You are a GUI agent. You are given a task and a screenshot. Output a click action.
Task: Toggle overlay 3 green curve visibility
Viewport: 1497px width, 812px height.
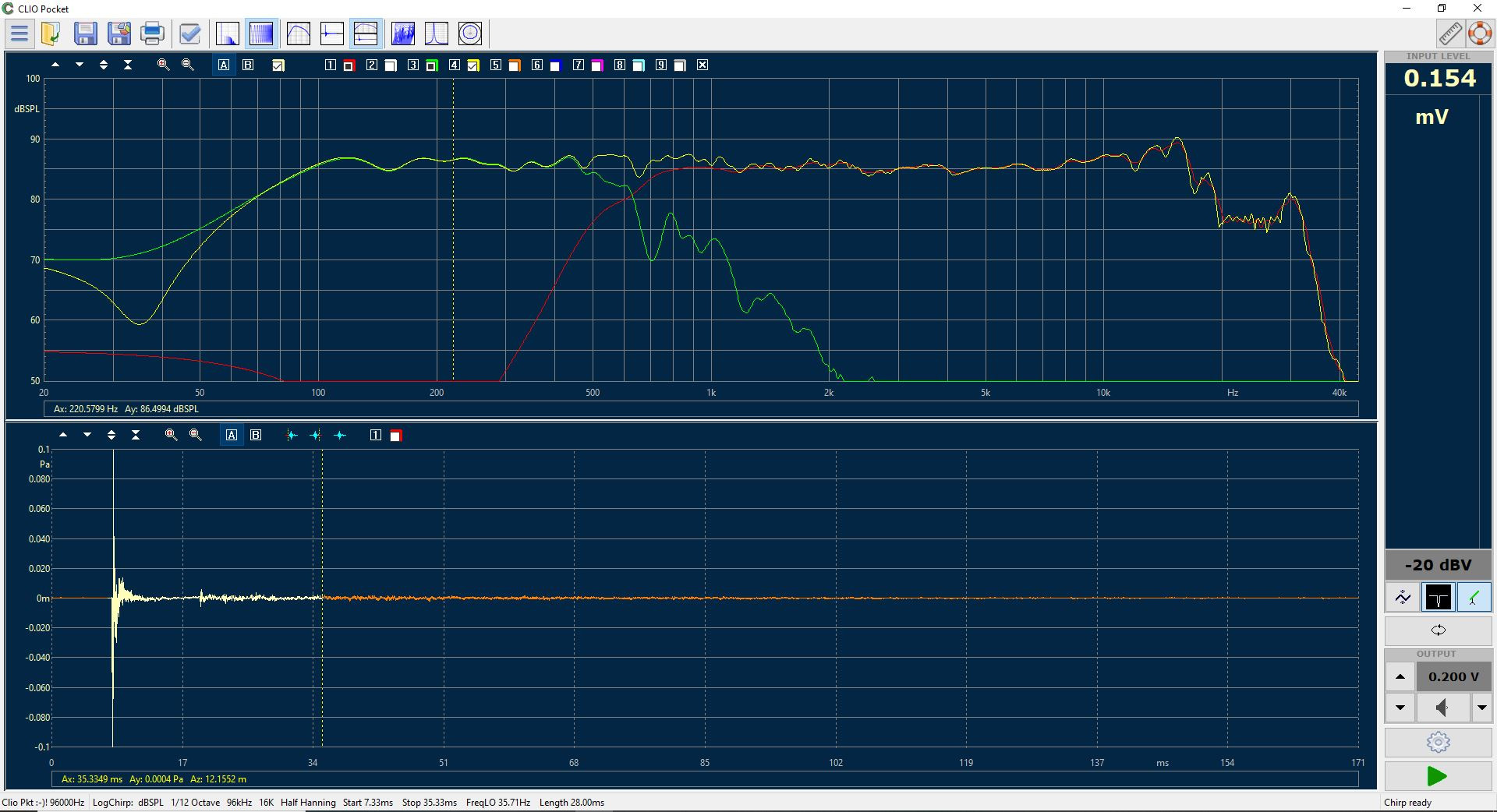(432, 65)
